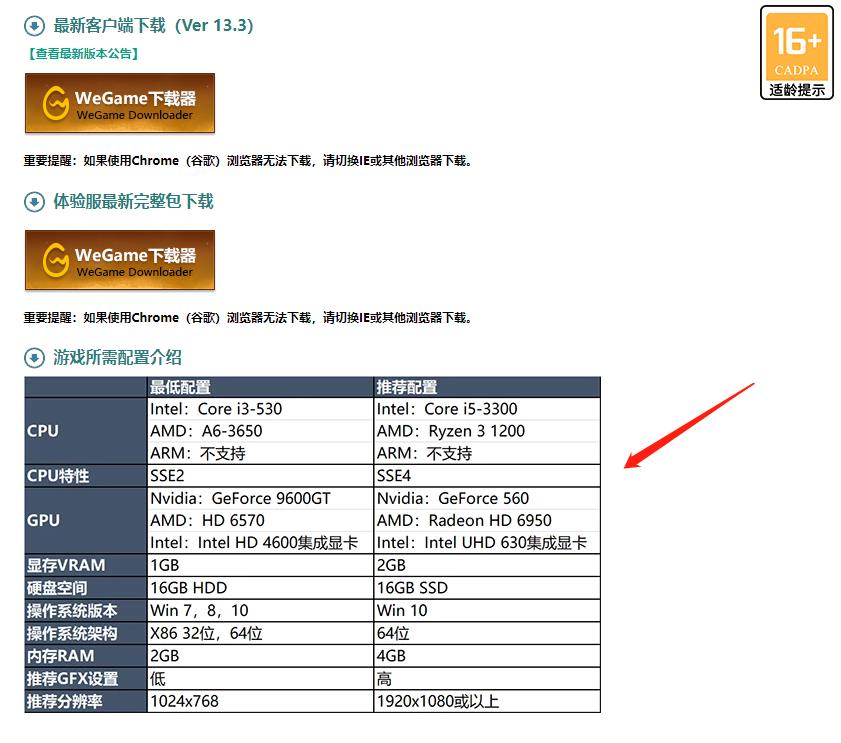Select the 体验服最新完整包下载 heading

133,202
